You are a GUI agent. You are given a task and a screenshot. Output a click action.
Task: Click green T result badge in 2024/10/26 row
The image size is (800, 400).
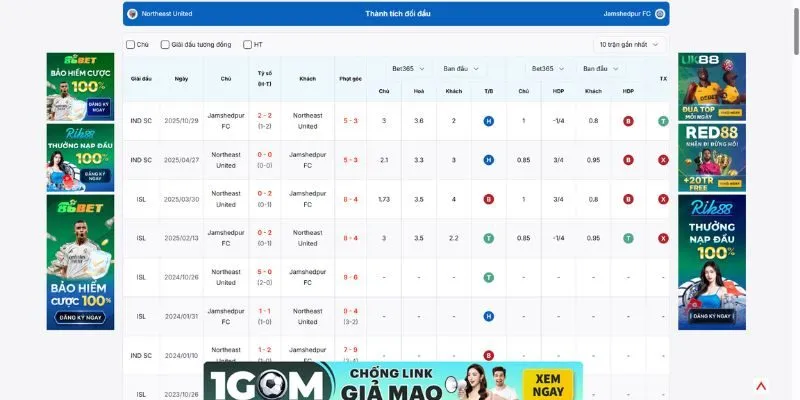(x=489, y=277)
